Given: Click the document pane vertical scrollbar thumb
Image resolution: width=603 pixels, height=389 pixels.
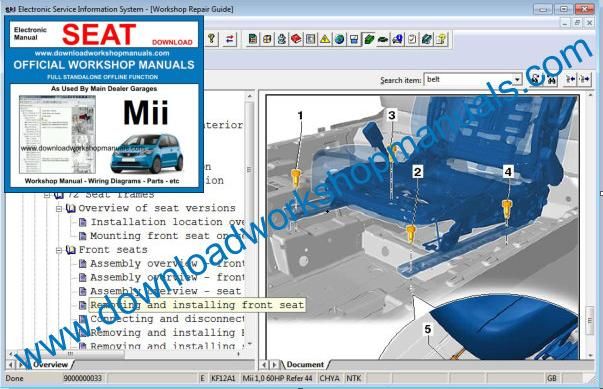Looking at the screenshot, I should [x=590, y=320].
